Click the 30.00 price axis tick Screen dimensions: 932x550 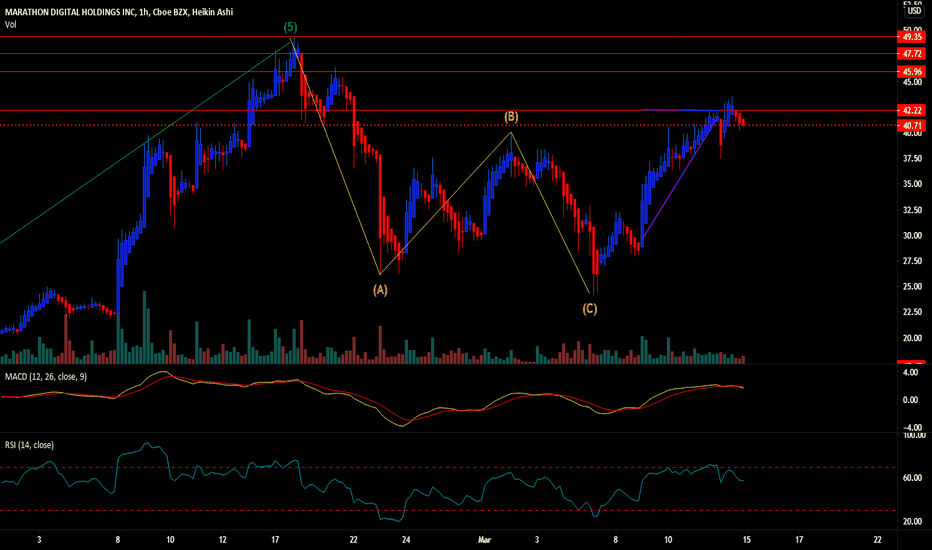[912, 235]
